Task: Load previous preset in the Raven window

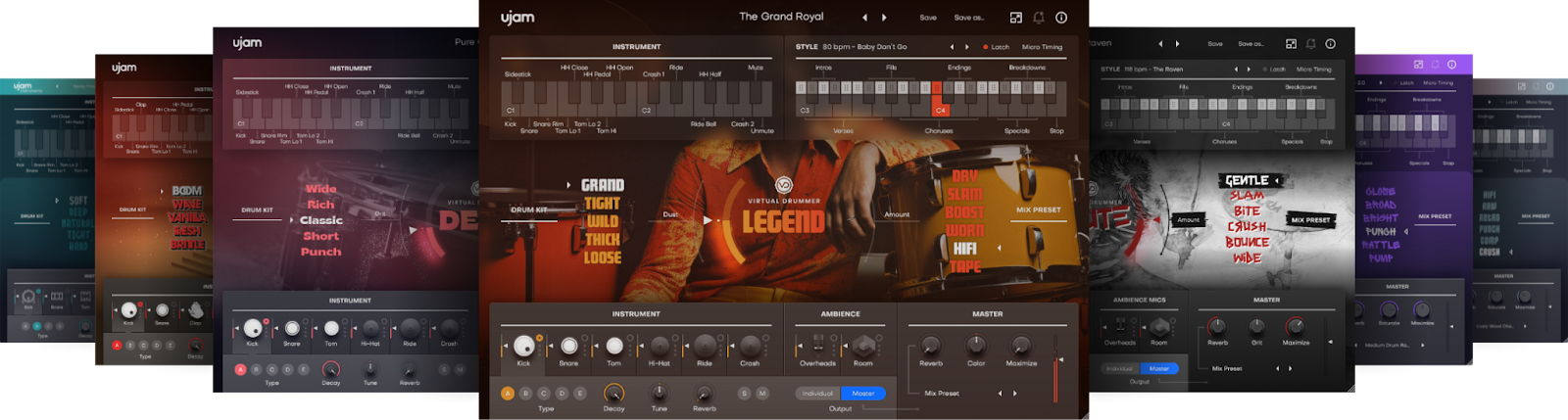Action: point(1160,44)
